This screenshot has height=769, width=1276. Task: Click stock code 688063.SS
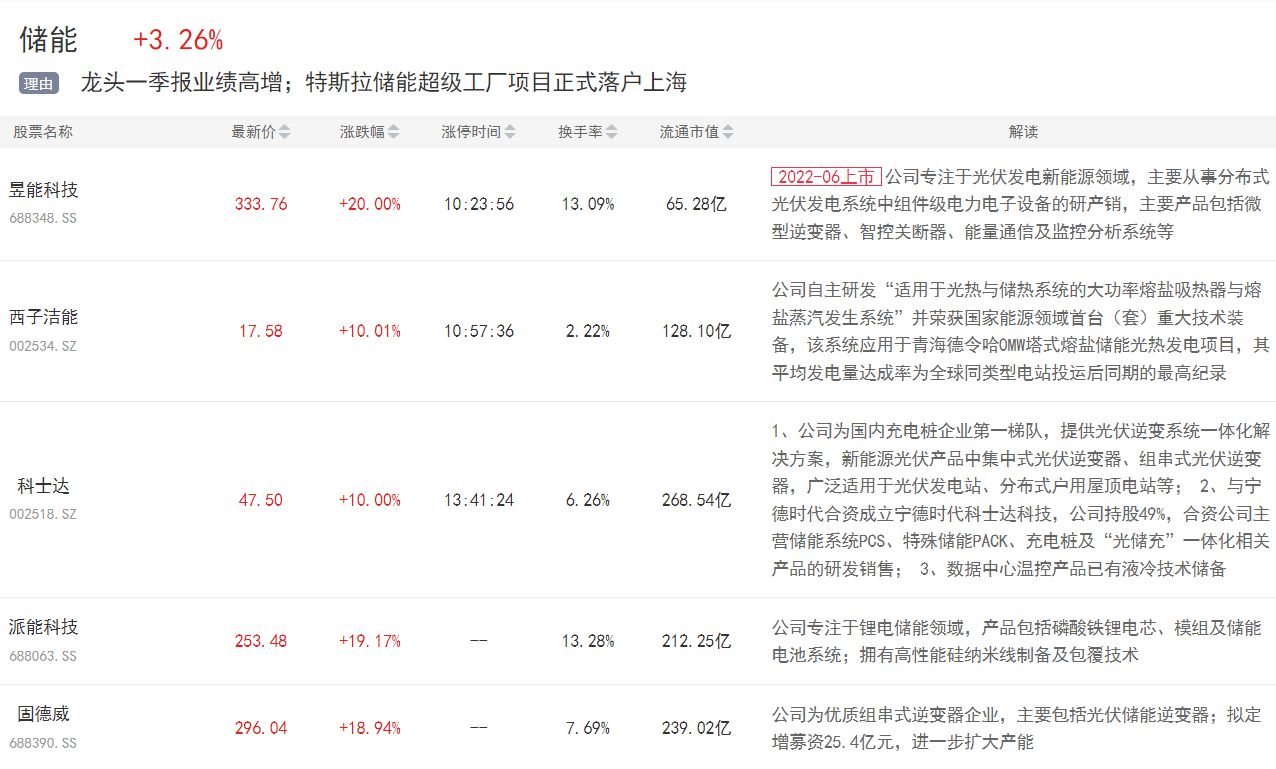click(x=43, y=656)
